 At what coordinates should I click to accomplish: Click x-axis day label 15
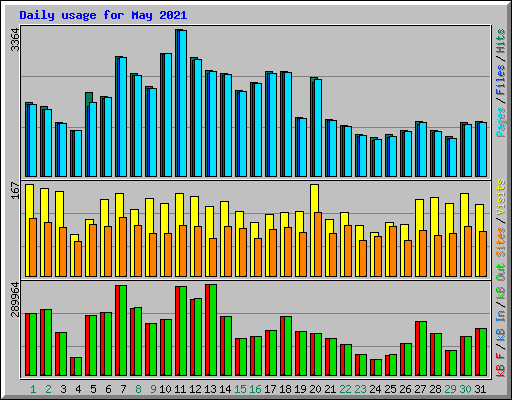(240, 389)
